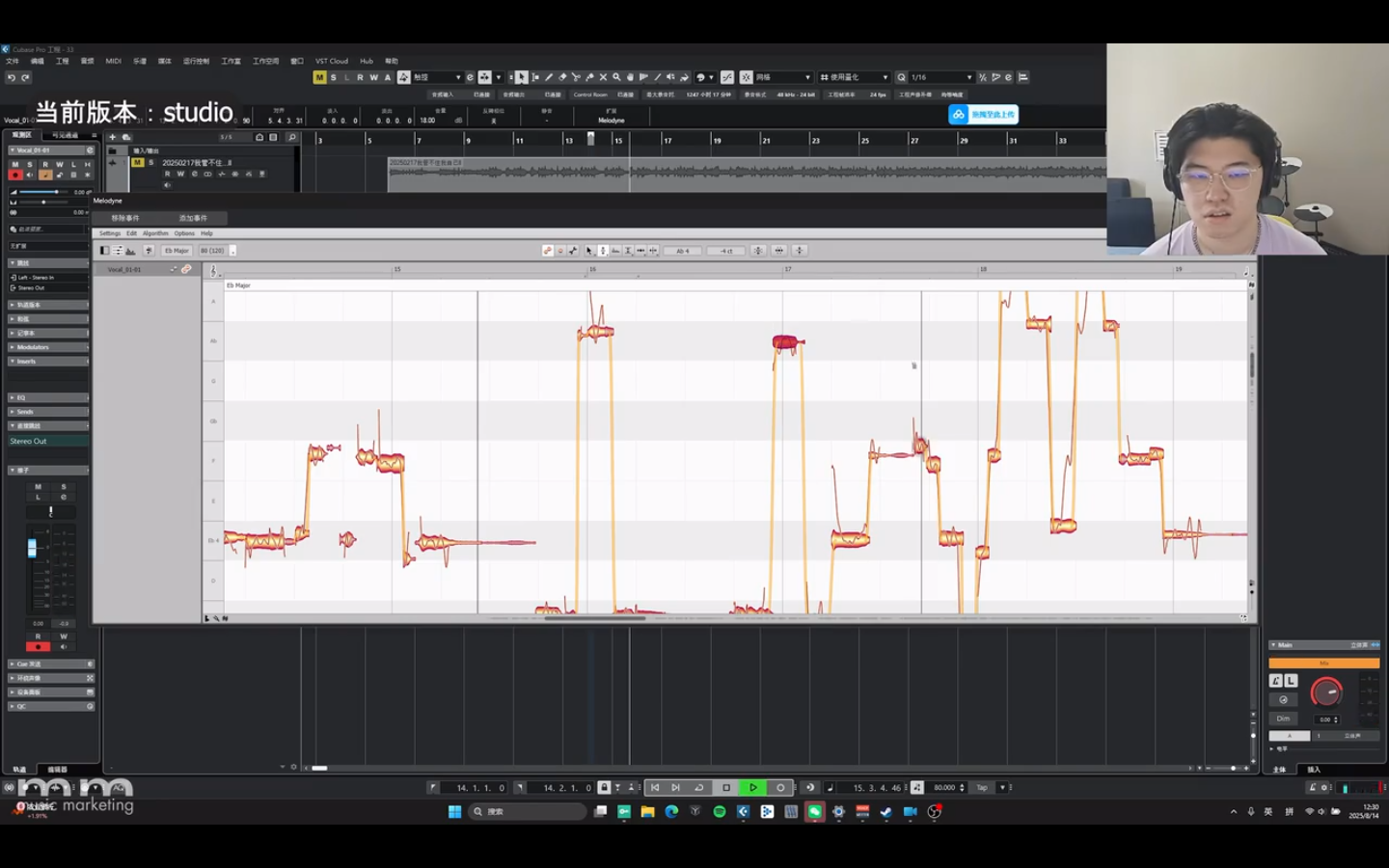Open Melodyne quantize time macro

779,251
